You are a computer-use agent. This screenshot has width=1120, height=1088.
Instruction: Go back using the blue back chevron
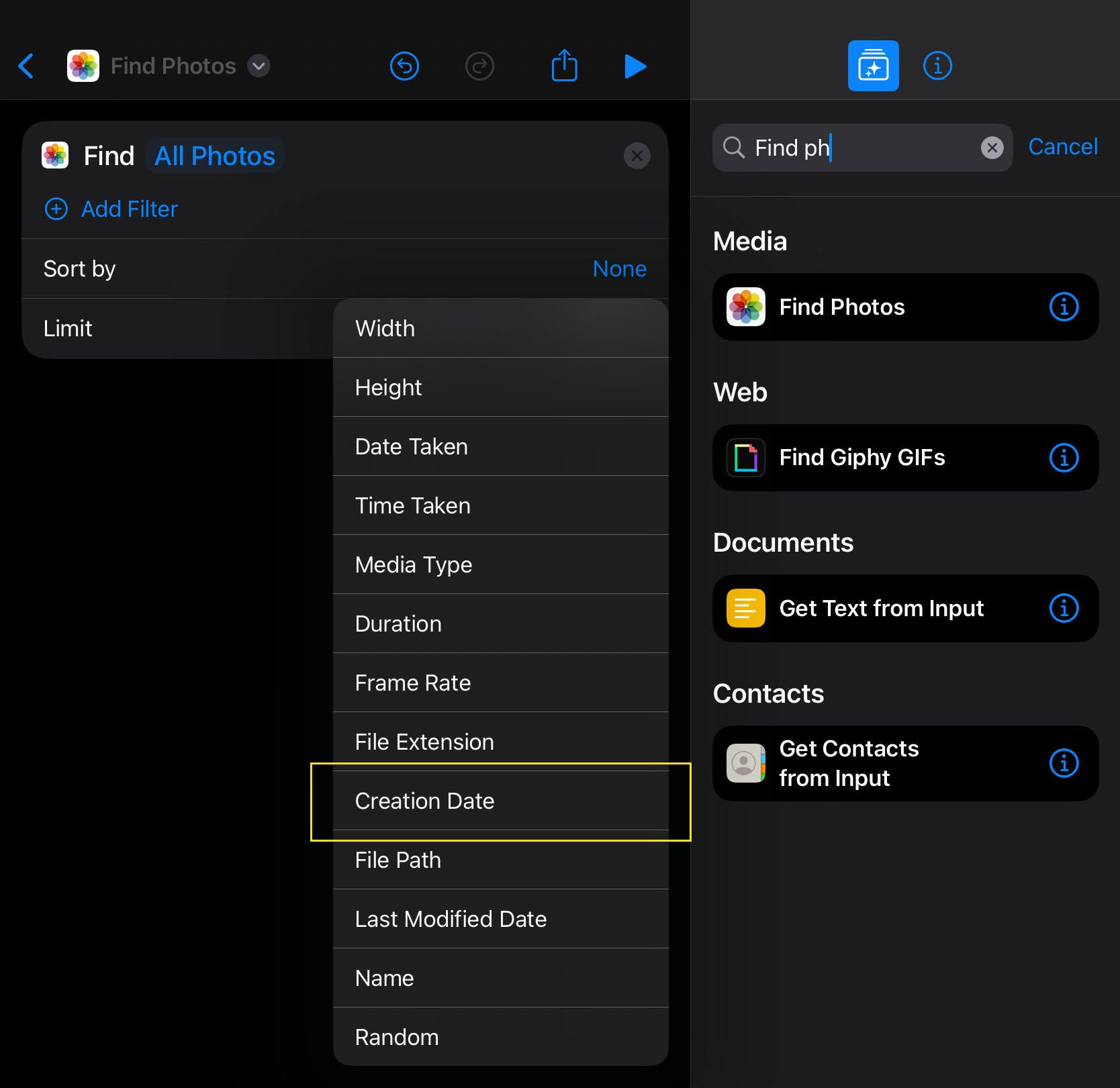[x=26, y=66]
